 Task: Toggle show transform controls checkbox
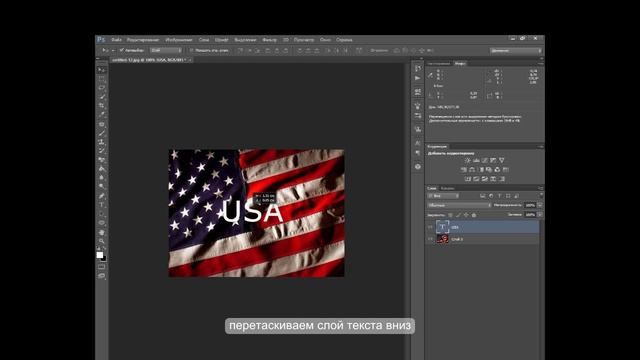pyautogui.click(x=191, y=50)
